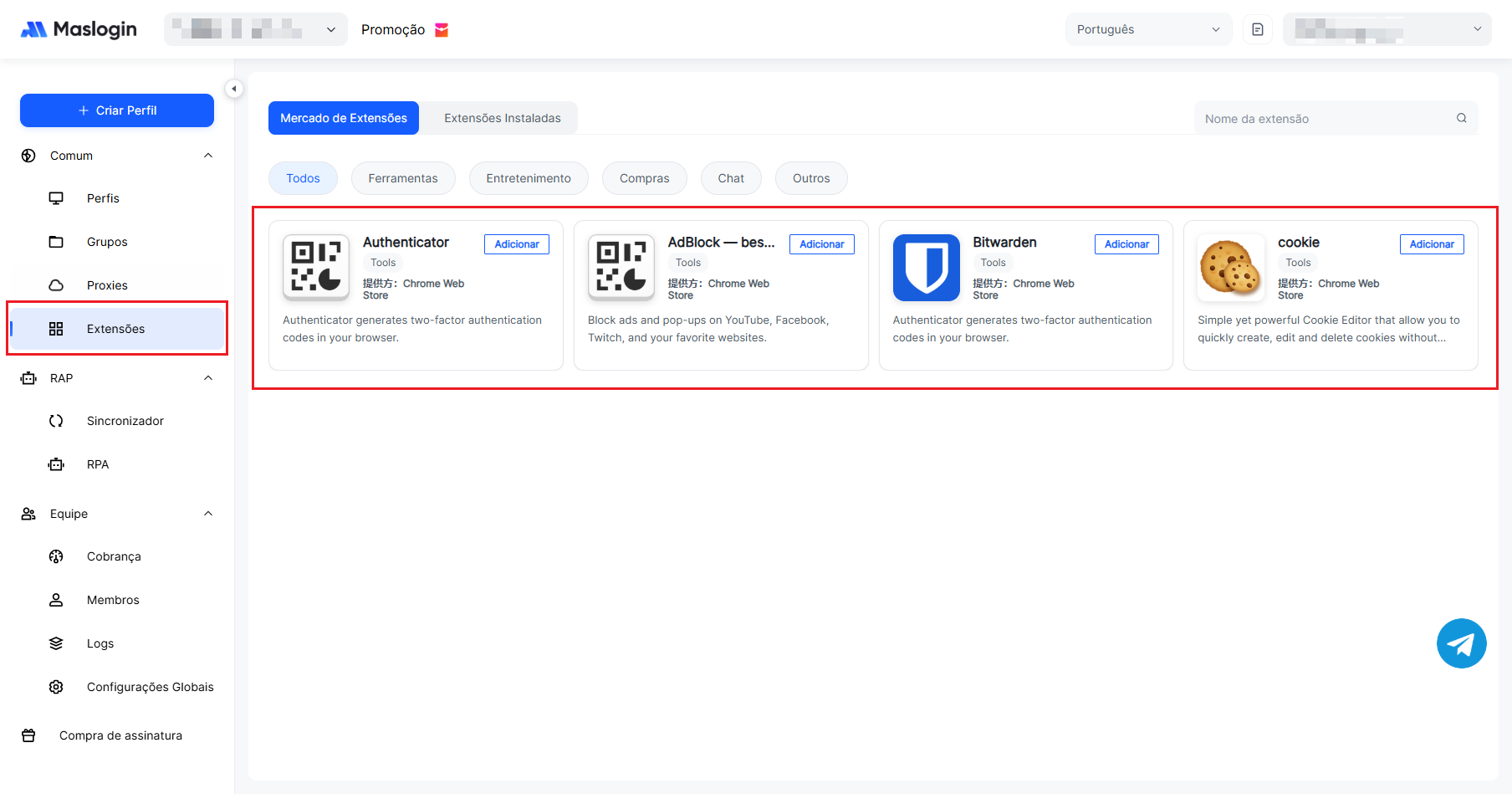This screenshot has width=1512, height=794.
Task: Click the Authenticator QR code icon
Action: [x=316, y=268]
